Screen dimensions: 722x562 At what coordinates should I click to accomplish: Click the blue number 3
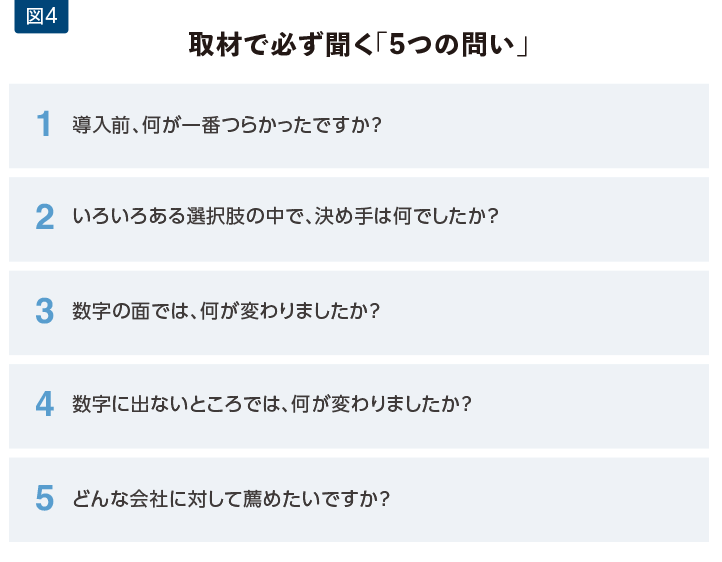coord(45,311)
